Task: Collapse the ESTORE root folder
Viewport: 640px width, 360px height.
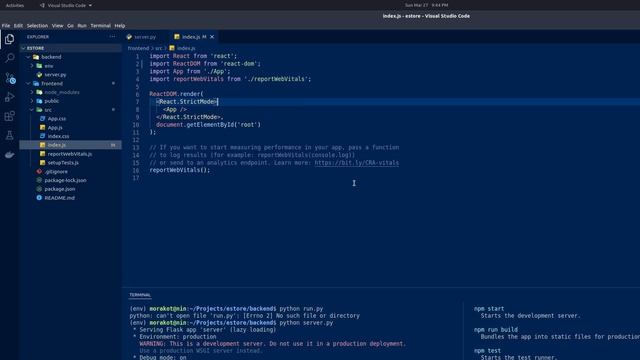Action: (x=23, y=48)
